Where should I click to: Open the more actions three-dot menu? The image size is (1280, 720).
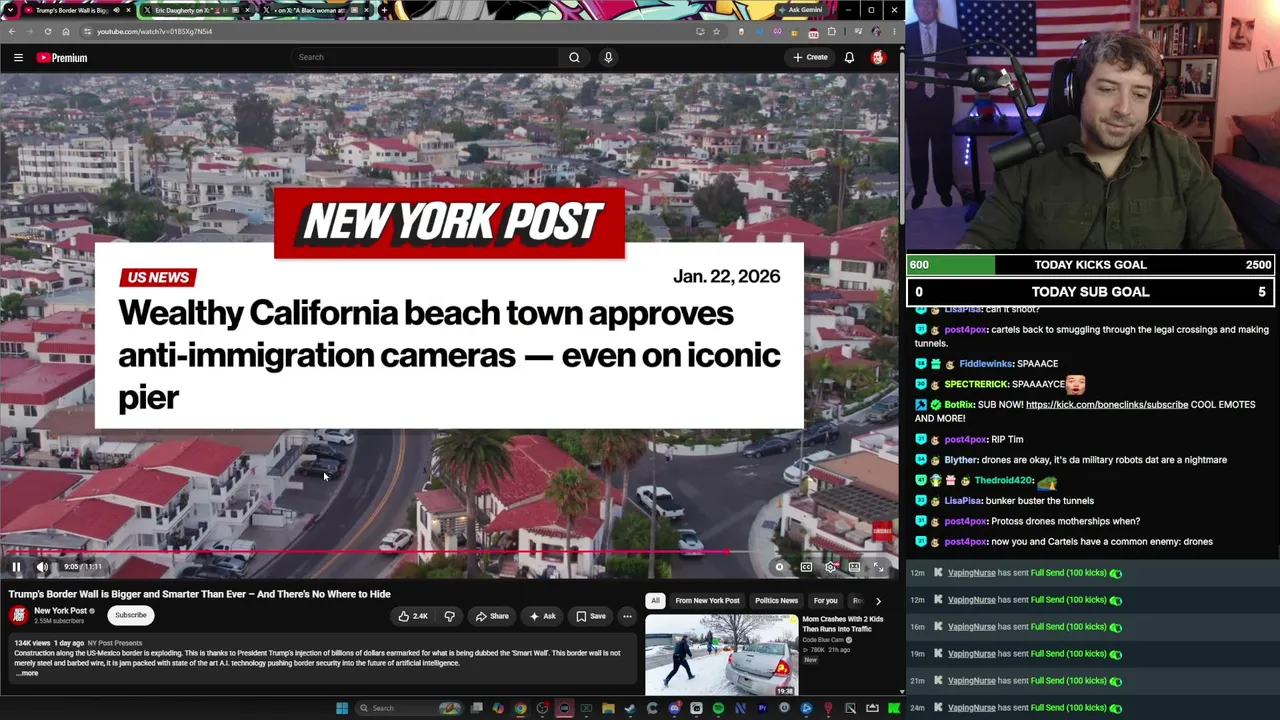[627, 616]
